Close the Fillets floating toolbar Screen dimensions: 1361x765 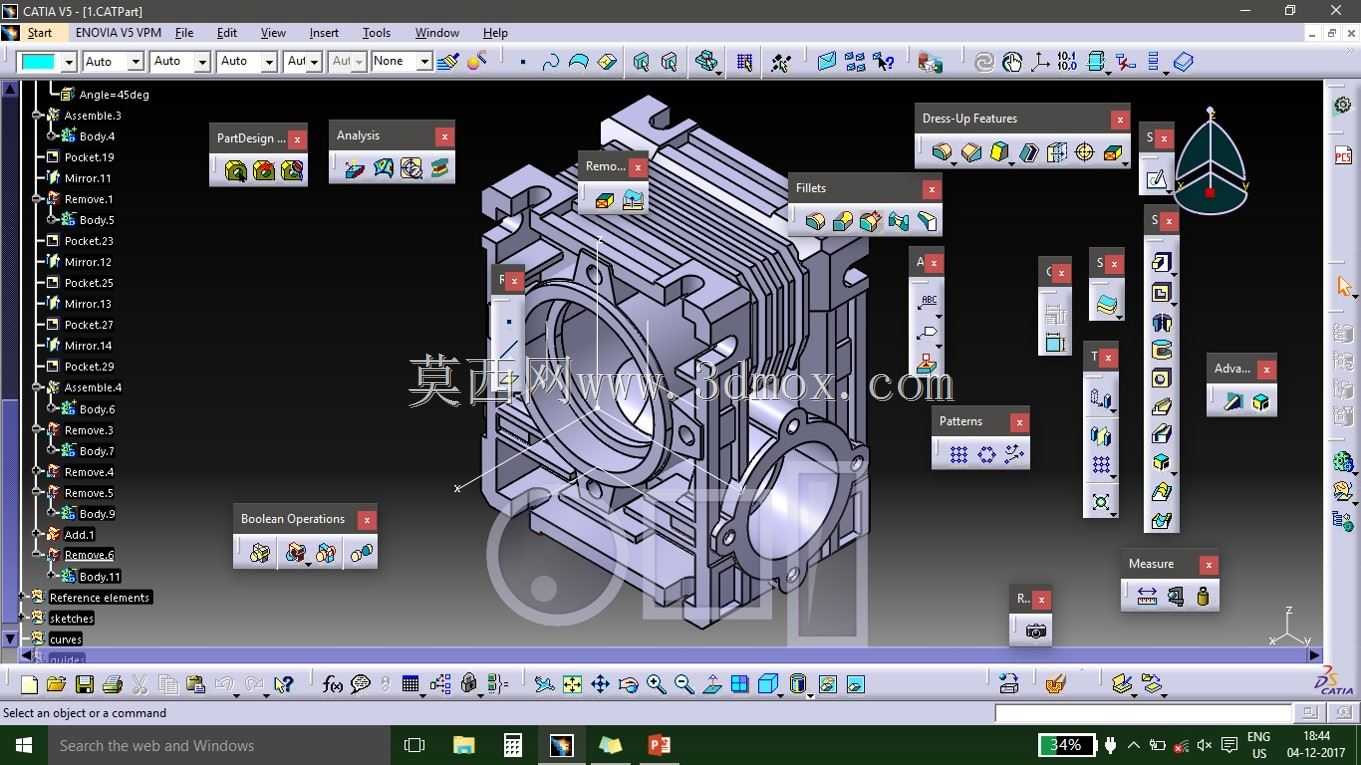pos(932,189)
